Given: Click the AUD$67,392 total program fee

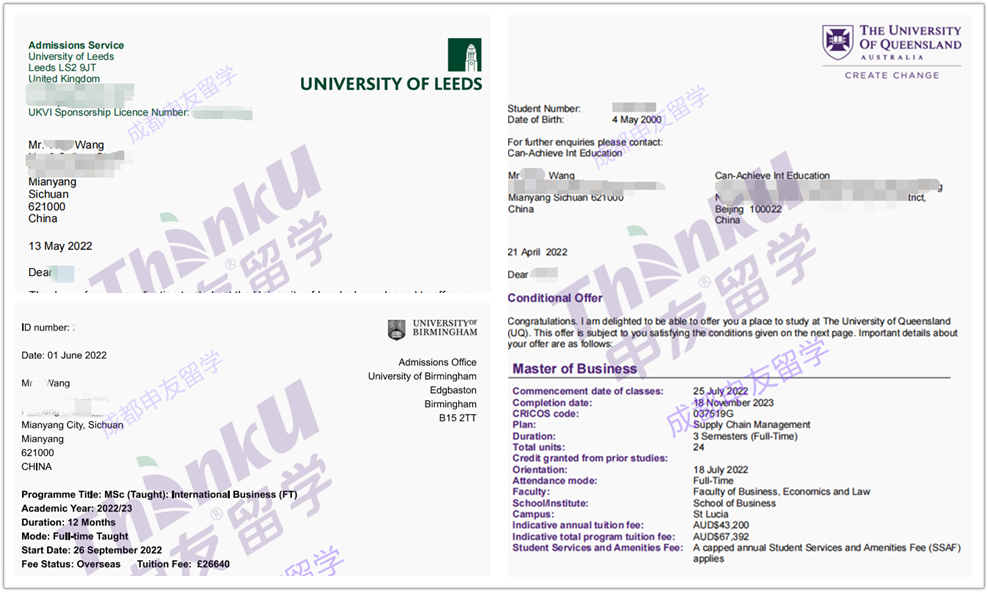Looking at the screenshot, I should pos(720,536).
